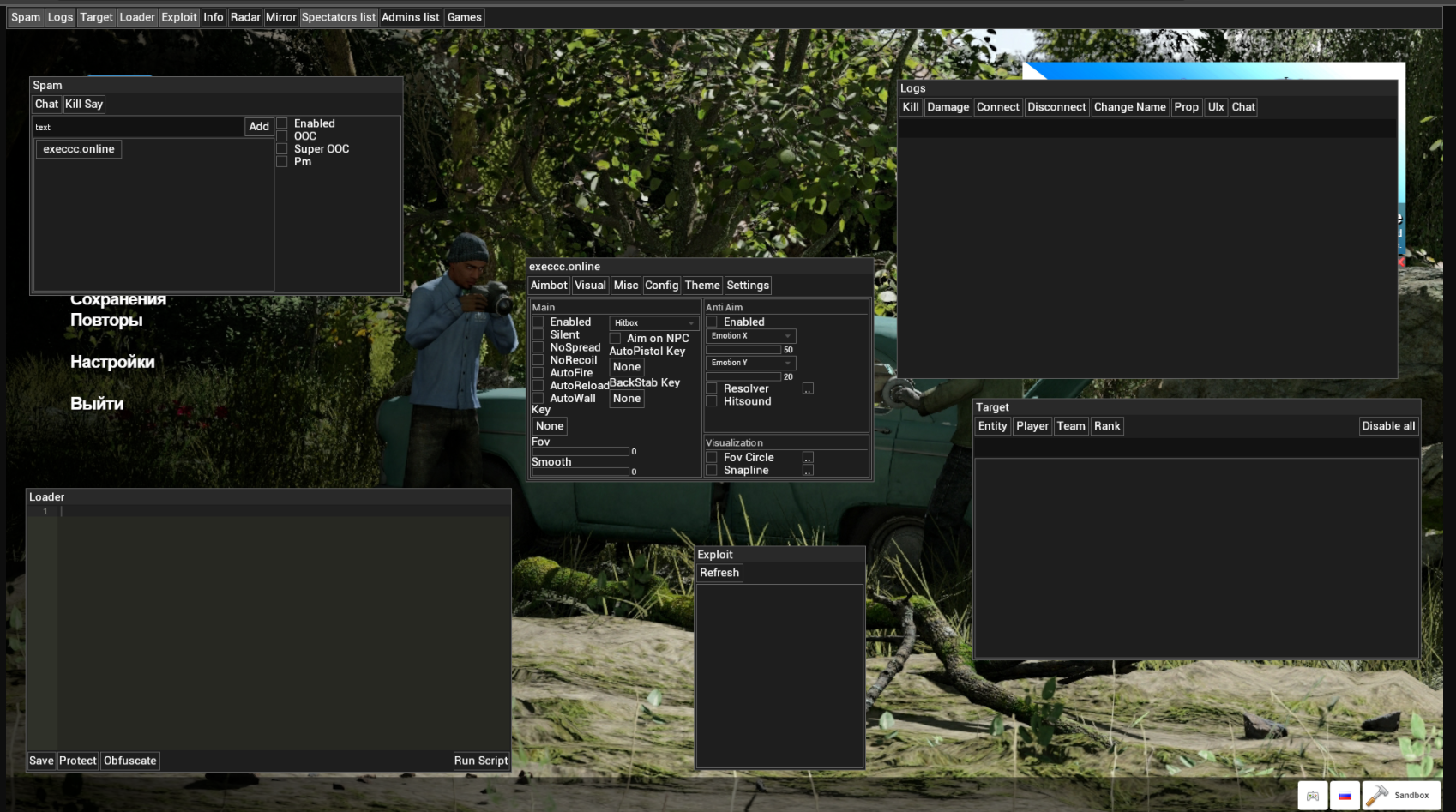Open Spectators list from the top menu bar

coord(338,16)
